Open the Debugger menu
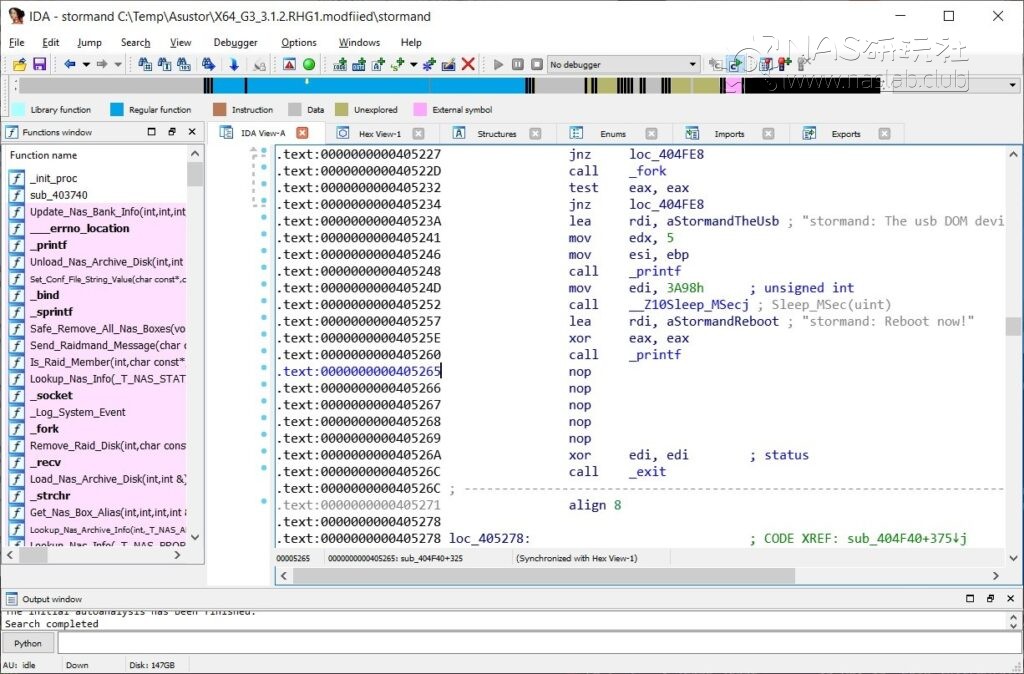 point(235,43)
